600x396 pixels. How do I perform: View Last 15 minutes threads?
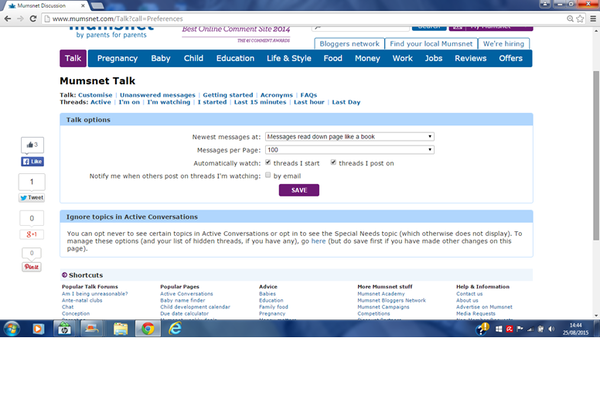pyautogui.click(x=260, y=102)
